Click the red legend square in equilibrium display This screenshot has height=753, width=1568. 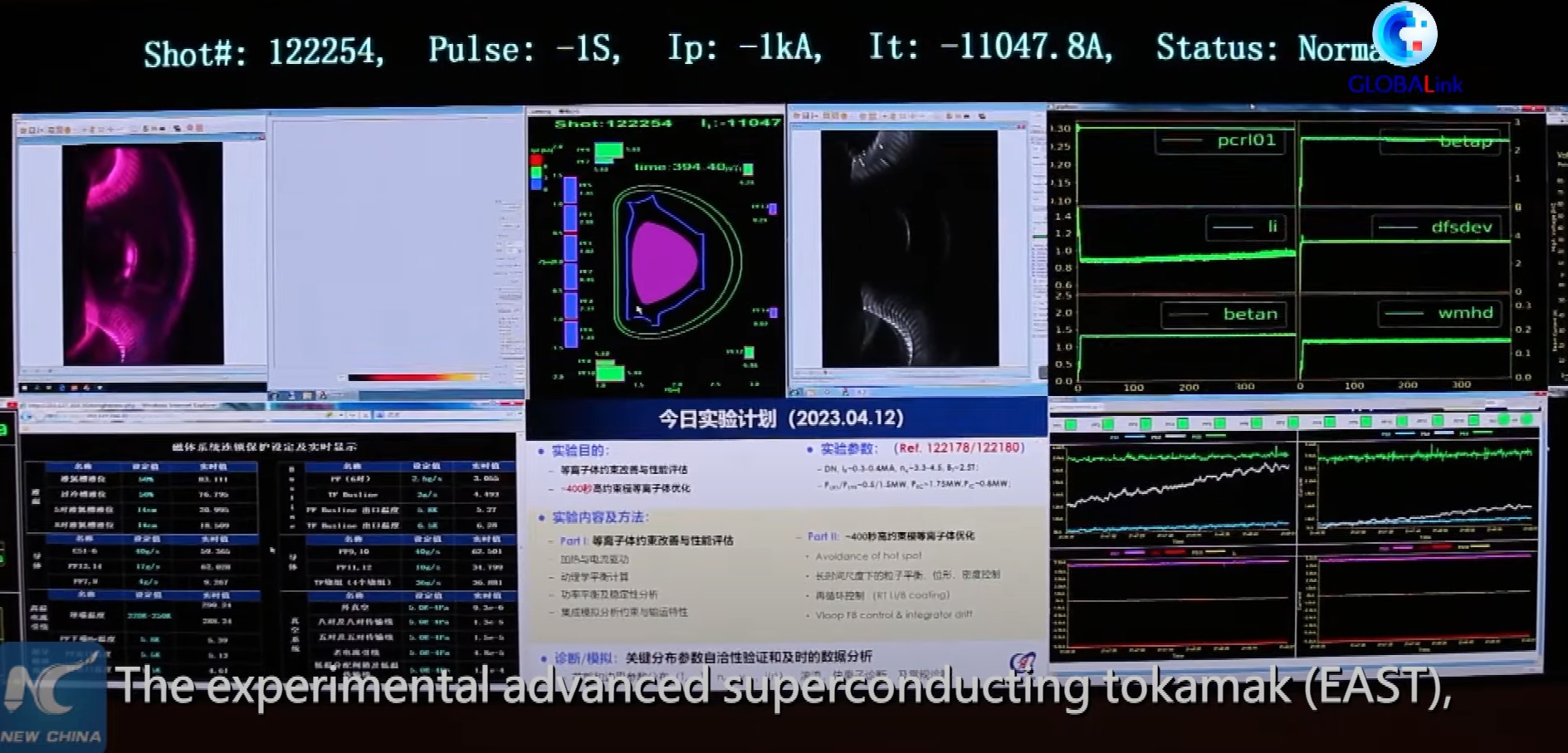pos(536,160)
